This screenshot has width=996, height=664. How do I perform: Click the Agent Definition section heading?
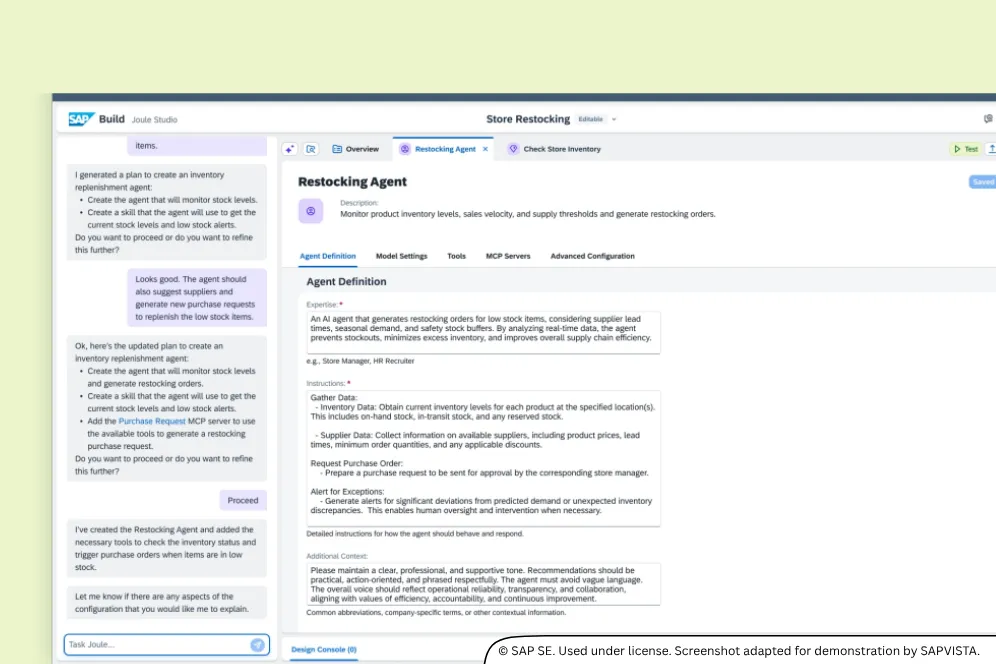(x=346, y=281)
